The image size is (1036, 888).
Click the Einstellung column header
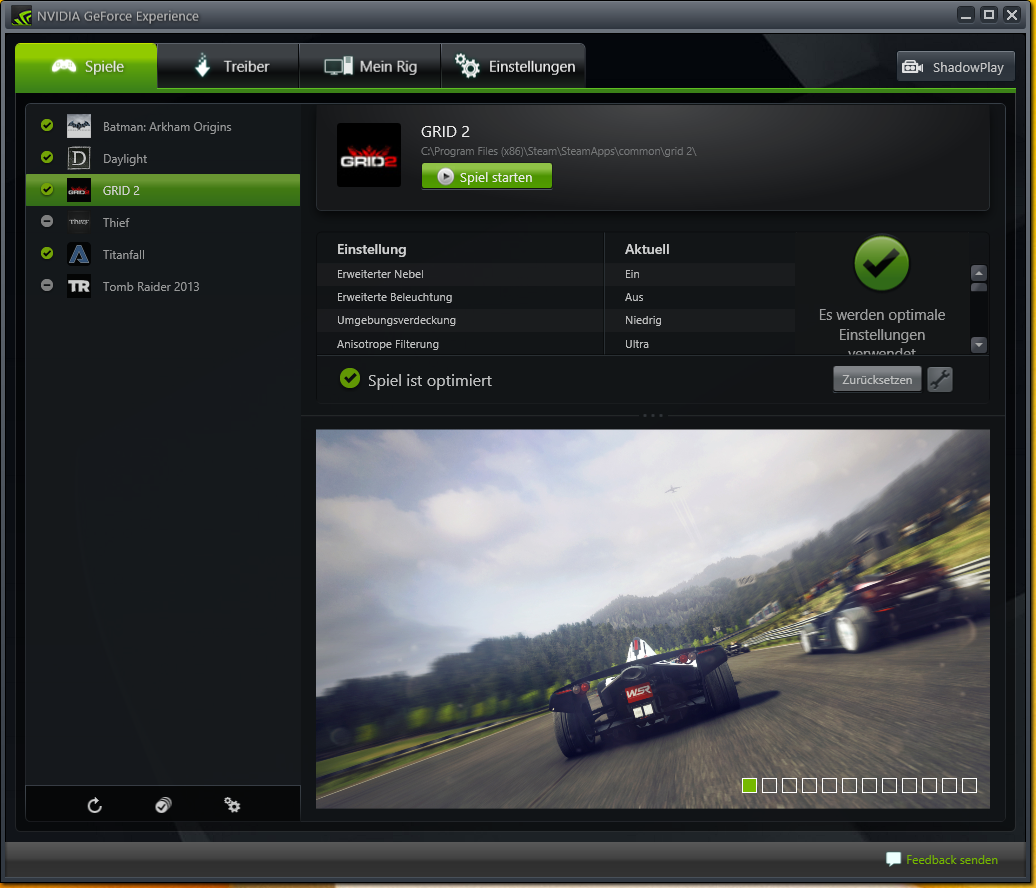(371, 249)
